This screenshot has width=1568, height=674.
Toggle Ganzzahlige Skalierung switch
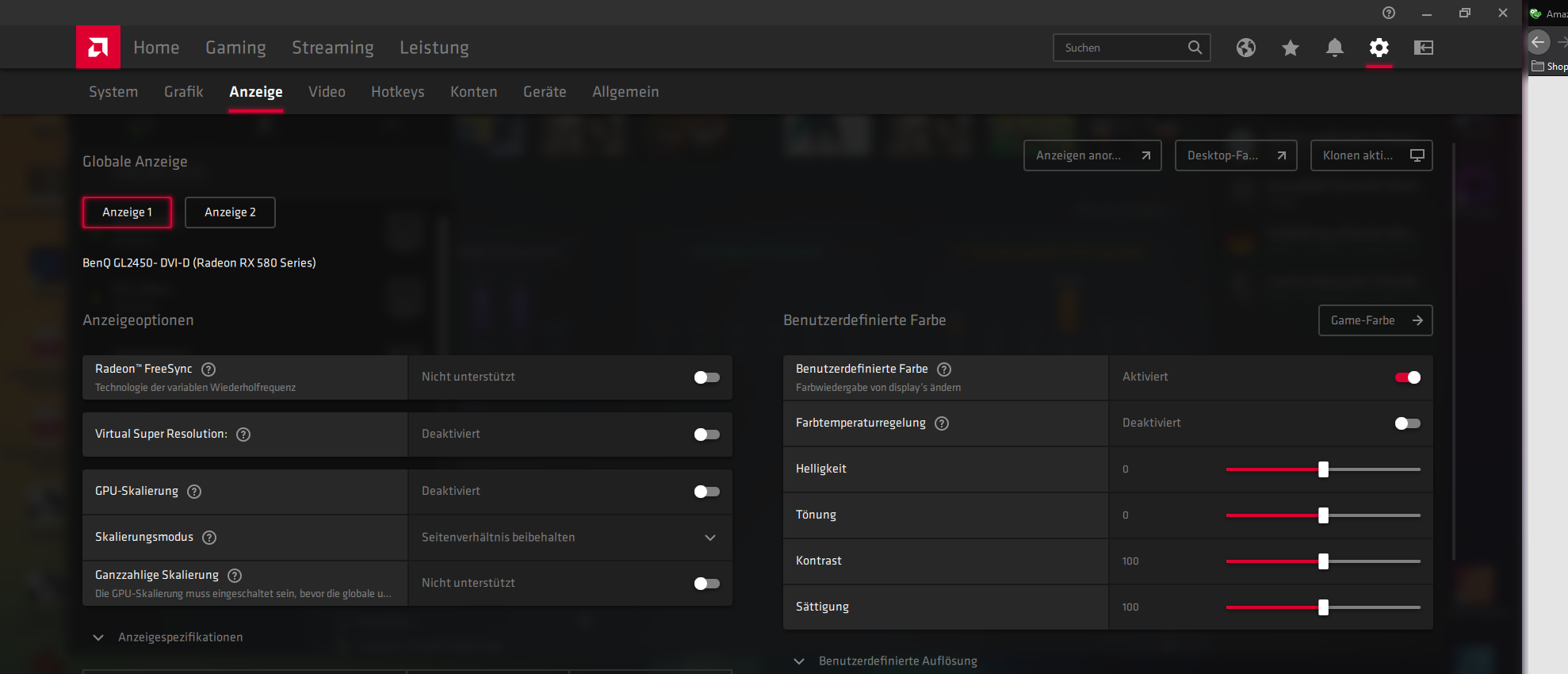[x=706, y=584]
